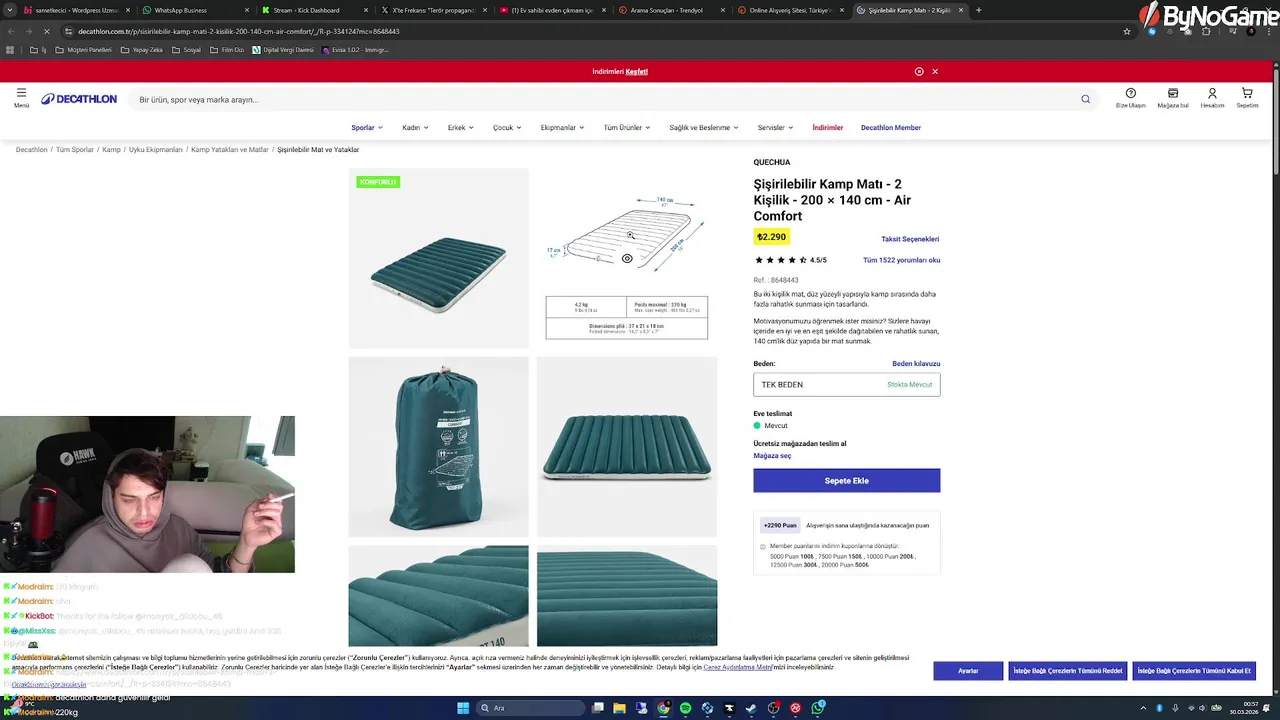Open Müşteri Panelleri bookmarks folder
The height and width of the screenshot is (720, 1280).
[84, 50]
